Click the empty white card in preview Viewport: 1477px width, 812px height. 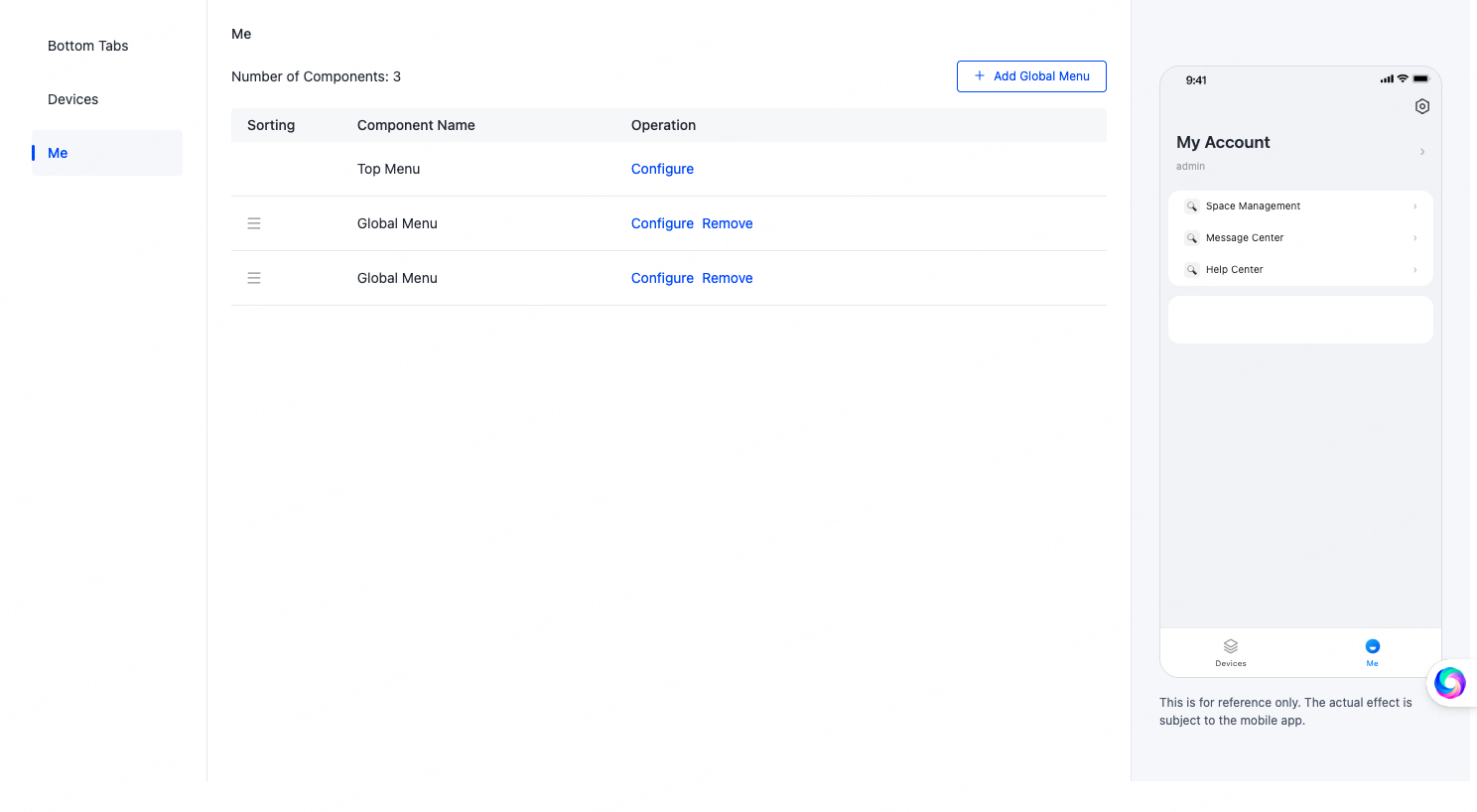coord(1299,320)
